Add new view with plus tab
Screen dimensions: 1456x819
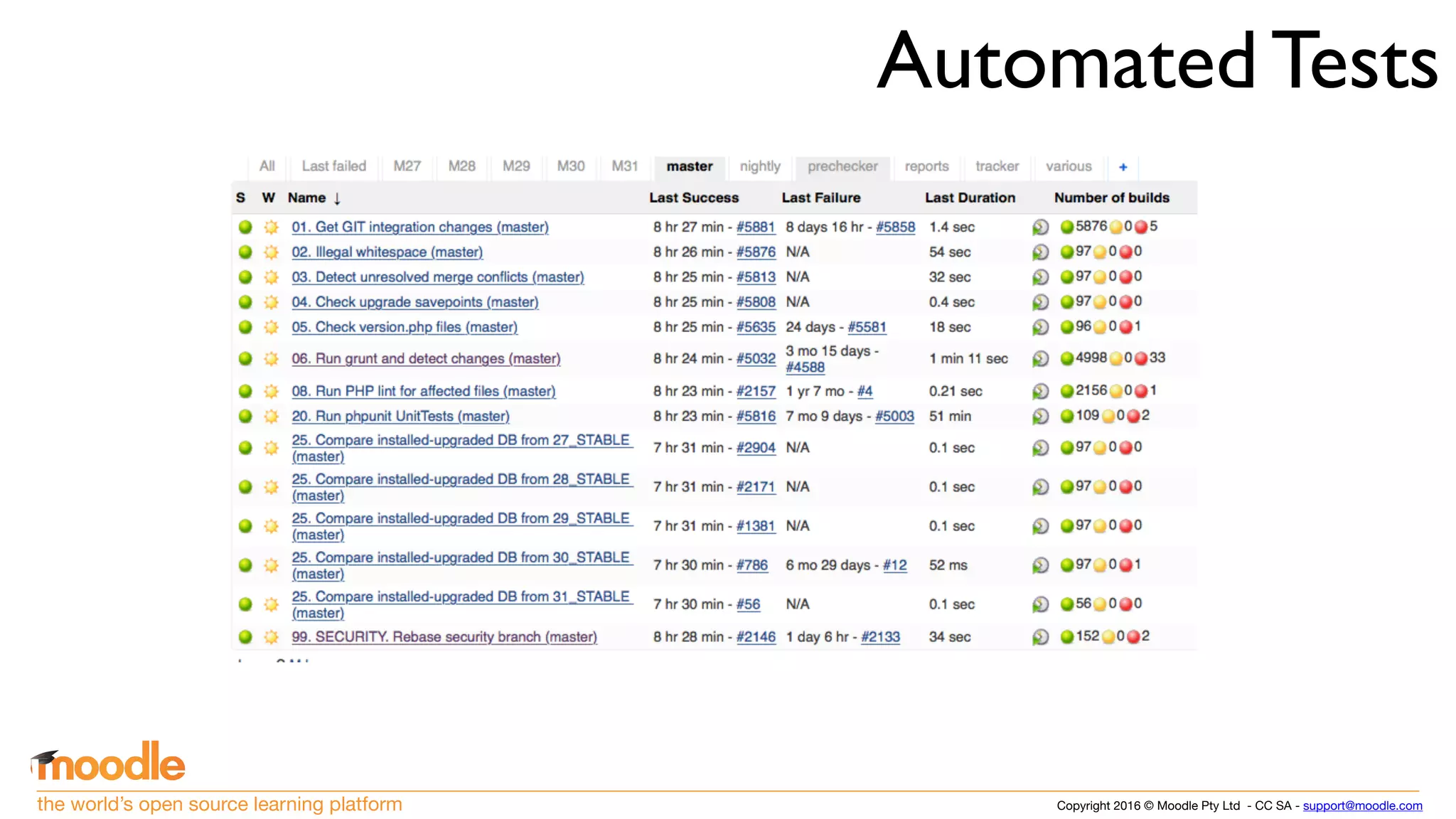pyautogui.click(x=1123, y=167)
